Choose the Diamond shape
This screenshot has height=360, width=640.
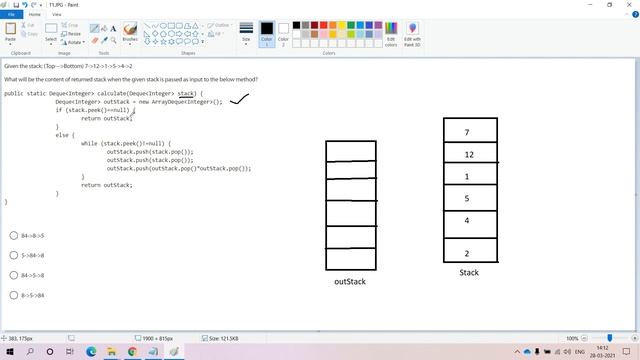click(x=155, y=34)
